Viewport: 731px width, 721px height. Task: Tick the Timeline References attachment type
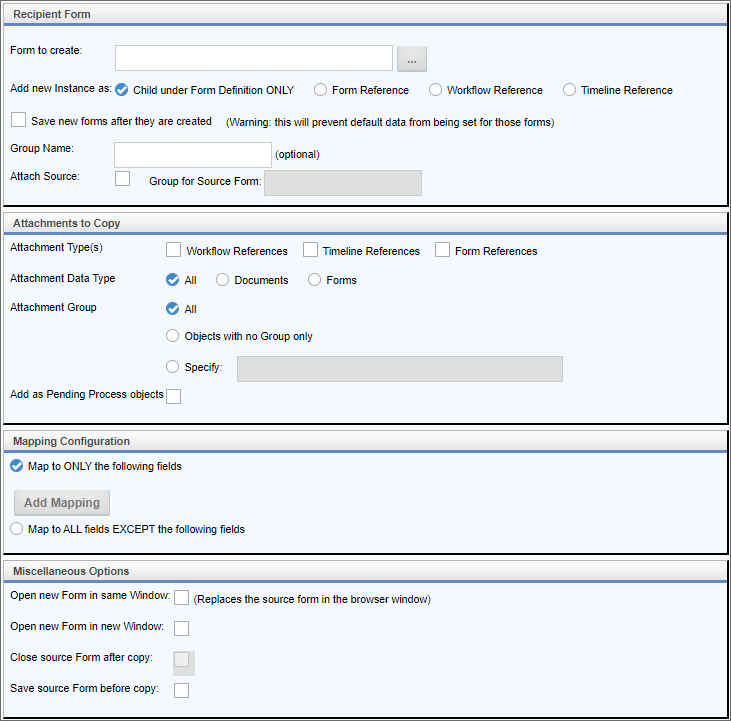310,250
